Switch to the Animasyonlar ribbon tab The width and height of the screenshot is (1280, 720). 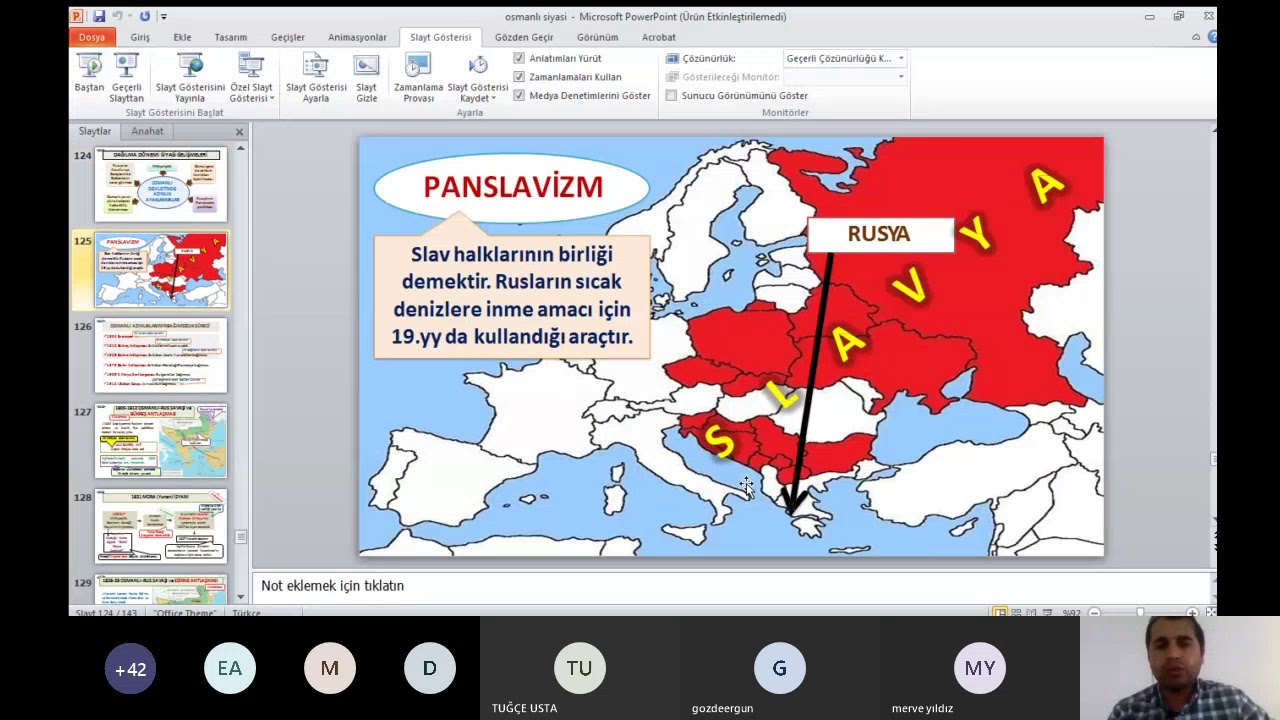(x=357, y=37)
